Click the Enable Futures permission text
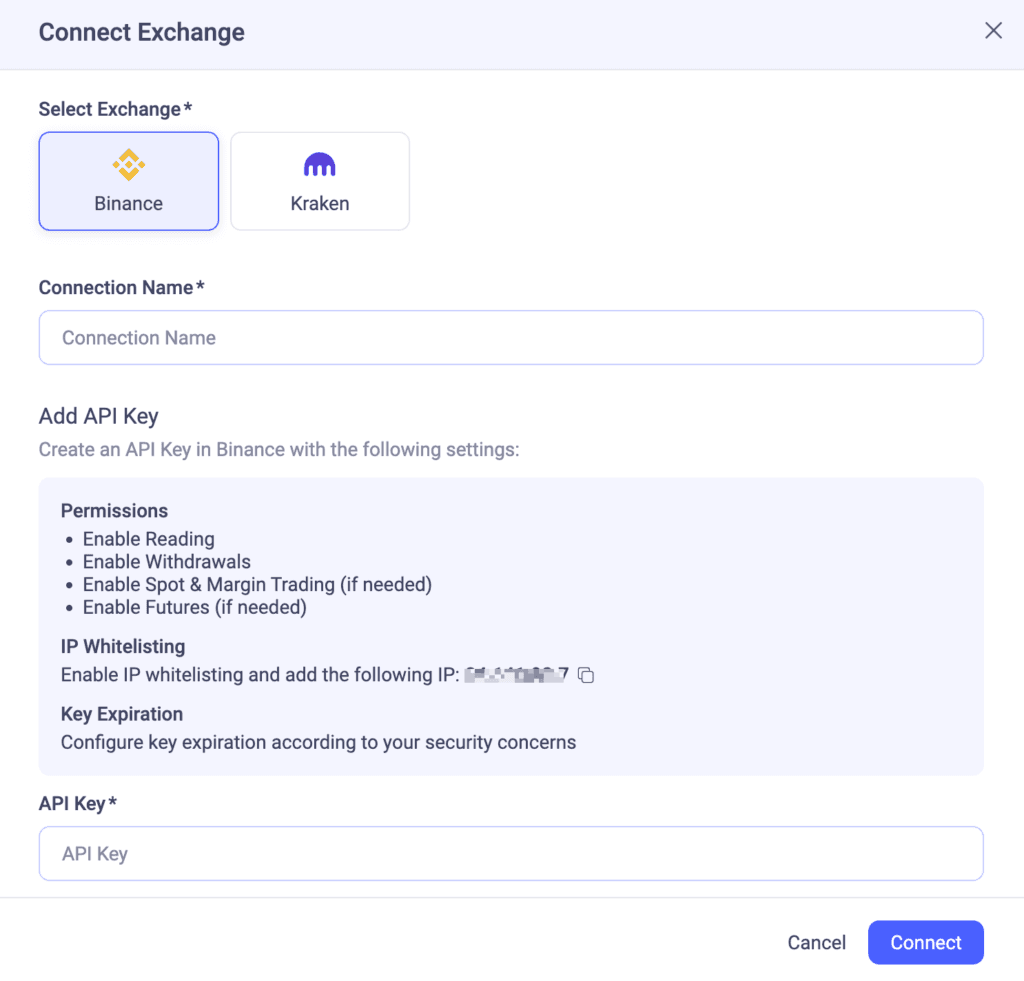This screenshot has width=1024, height=981. click(x=194, y=607)
